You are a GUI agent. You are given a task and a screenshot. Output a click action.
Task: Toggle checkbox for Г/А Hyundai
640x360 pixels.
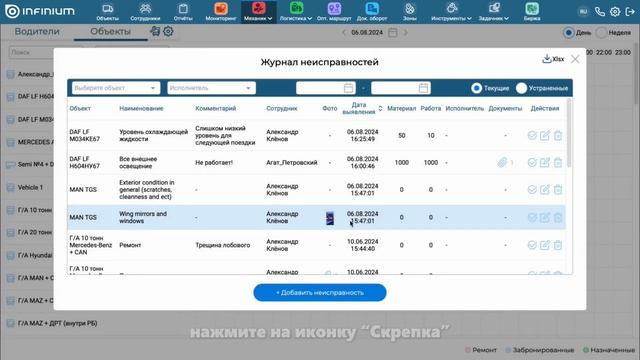[11, 256]
